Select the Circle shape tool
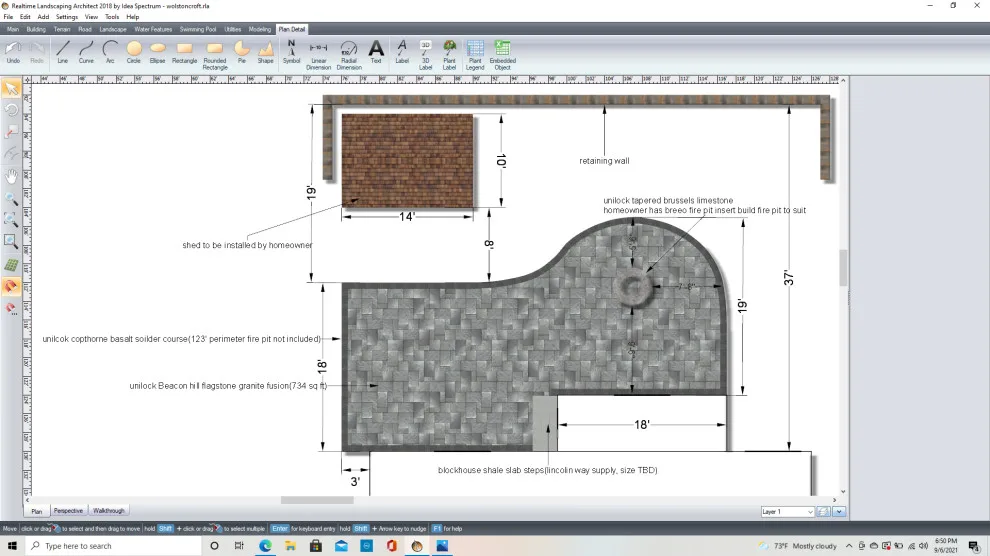The height and width of the screenshot is (556, 990). 133,52
